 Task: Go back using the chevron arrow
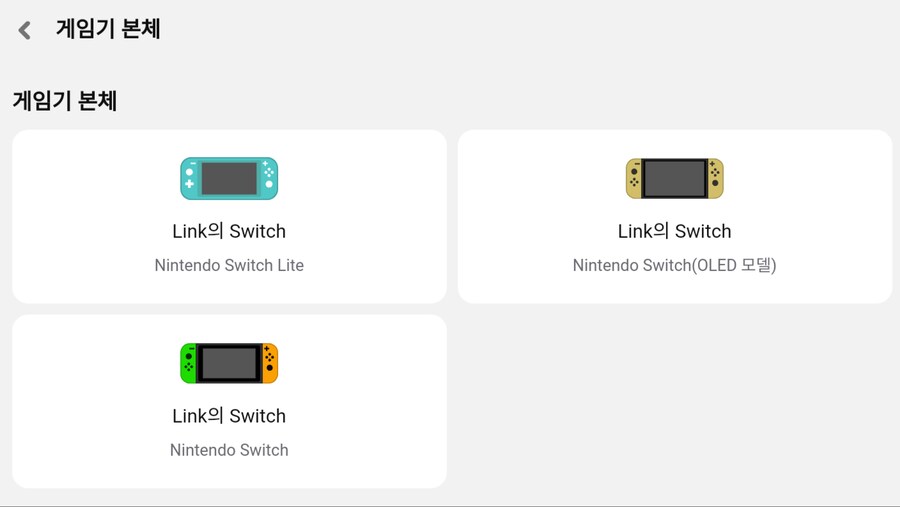tap(25, 30)
